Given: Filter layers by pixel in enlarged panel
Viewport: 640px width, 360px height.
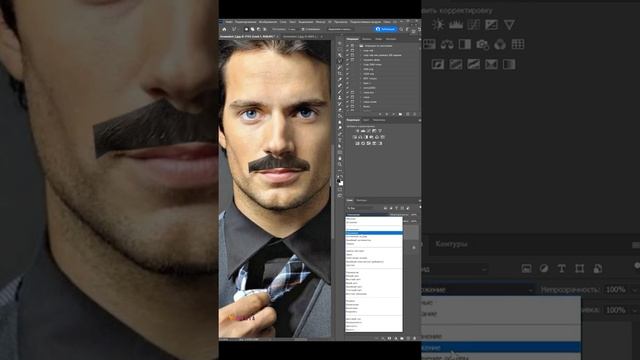Looking at the screenshot, I should (527, 269).
